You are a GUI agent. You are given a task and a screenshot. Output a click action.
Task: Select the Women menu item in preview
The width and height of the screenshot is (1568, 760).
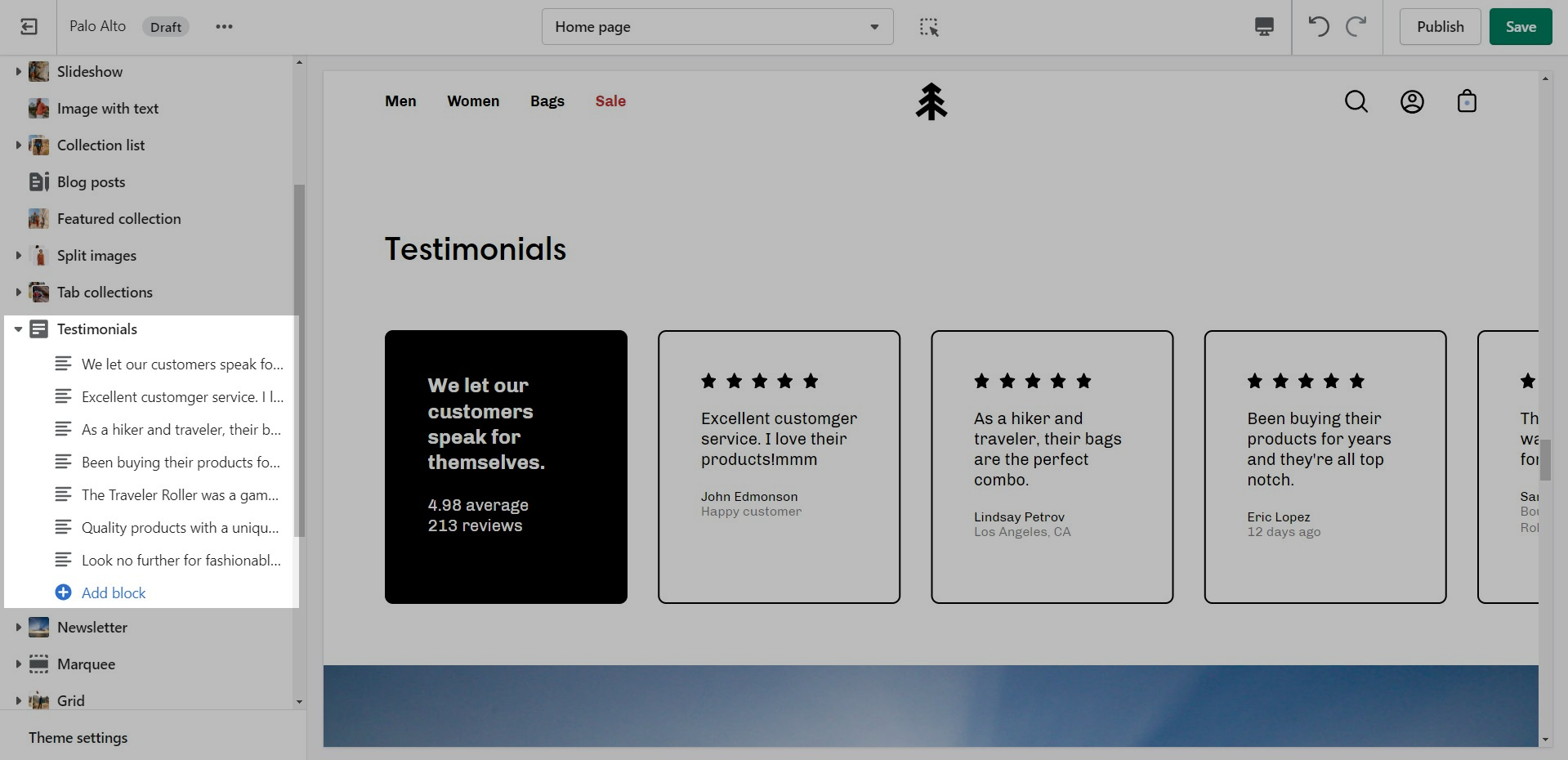point(472,101)
